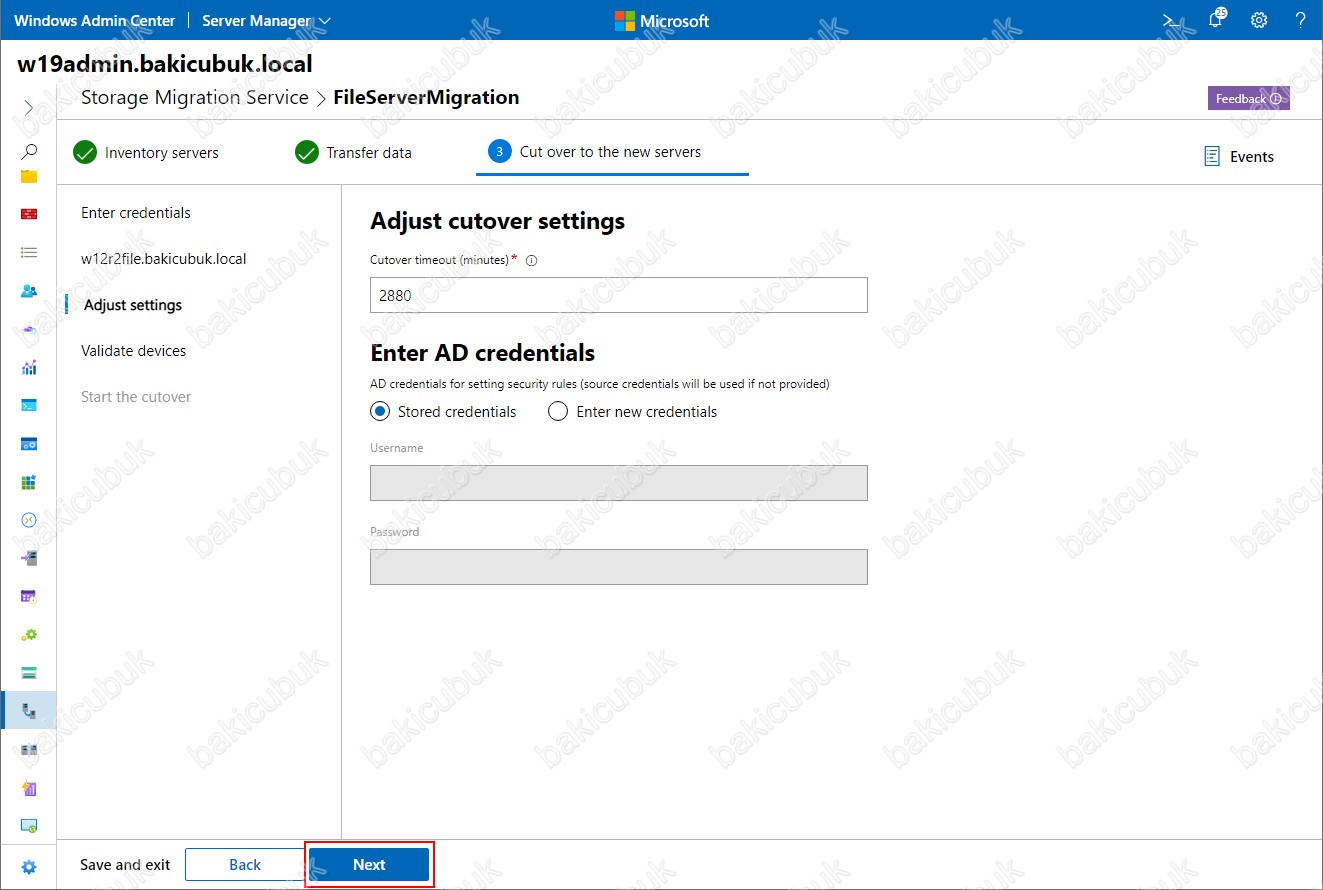
Task: Open the Remote Desktop circle icon
Action: pyautogui.click(x=29, y=520)
